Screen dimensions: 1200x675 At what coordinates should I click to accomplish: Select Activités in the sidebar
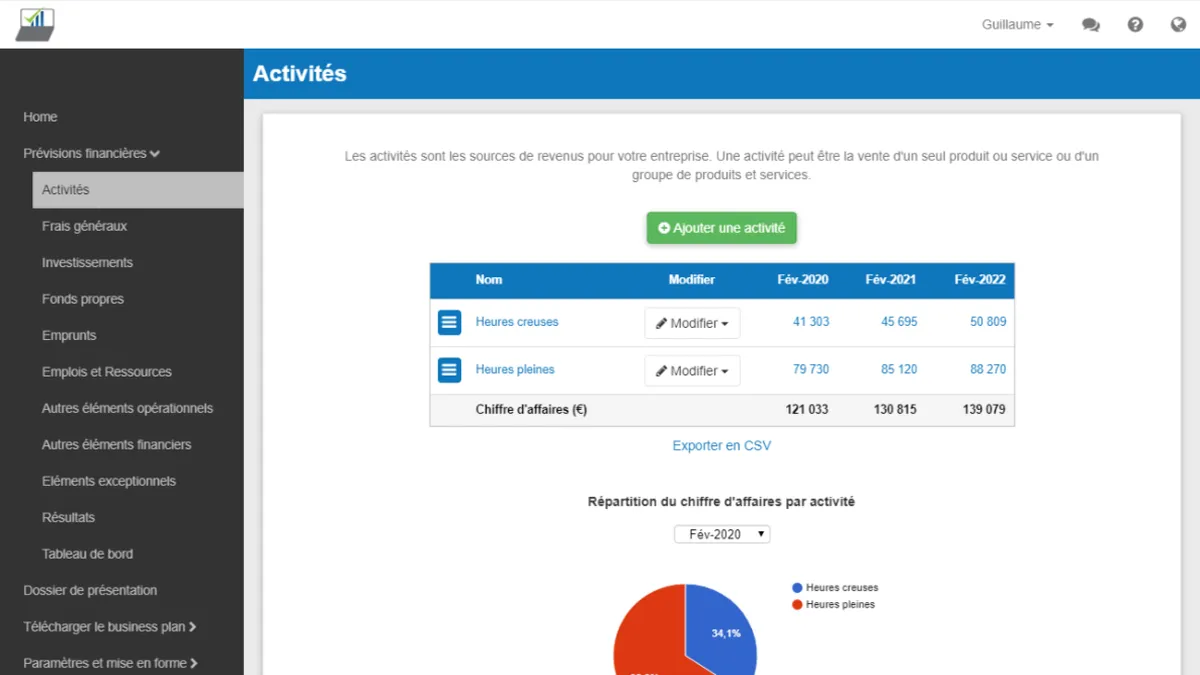[138, 190]
